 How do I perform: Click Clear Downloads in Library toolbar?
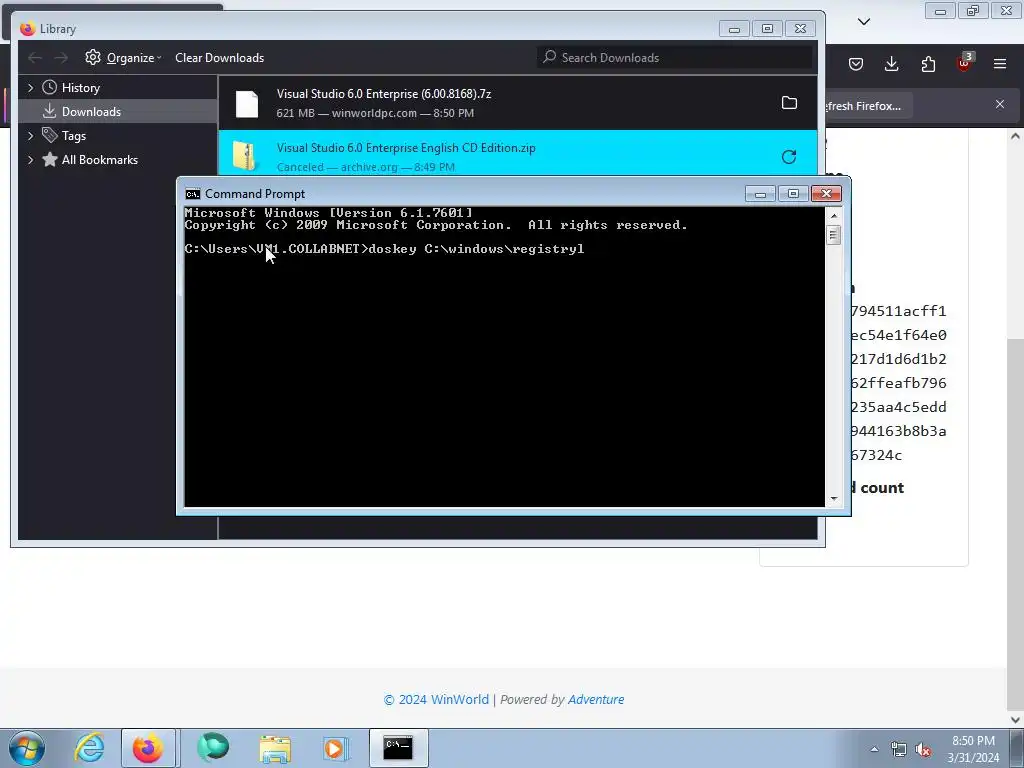pyautogui.click(x=219, y=57)
